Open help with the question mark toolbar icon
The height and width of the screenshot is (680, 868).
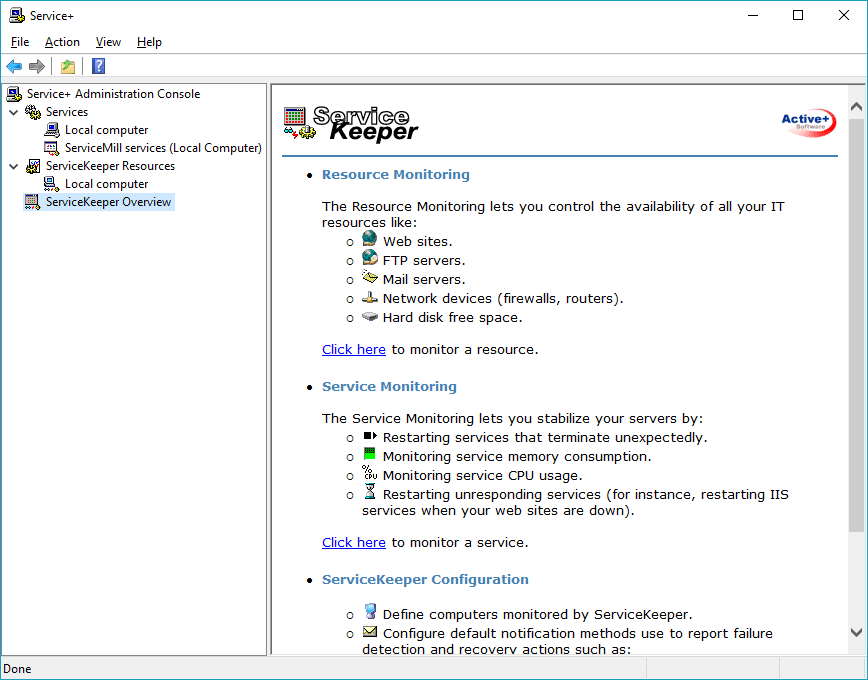tap(99, 66)
